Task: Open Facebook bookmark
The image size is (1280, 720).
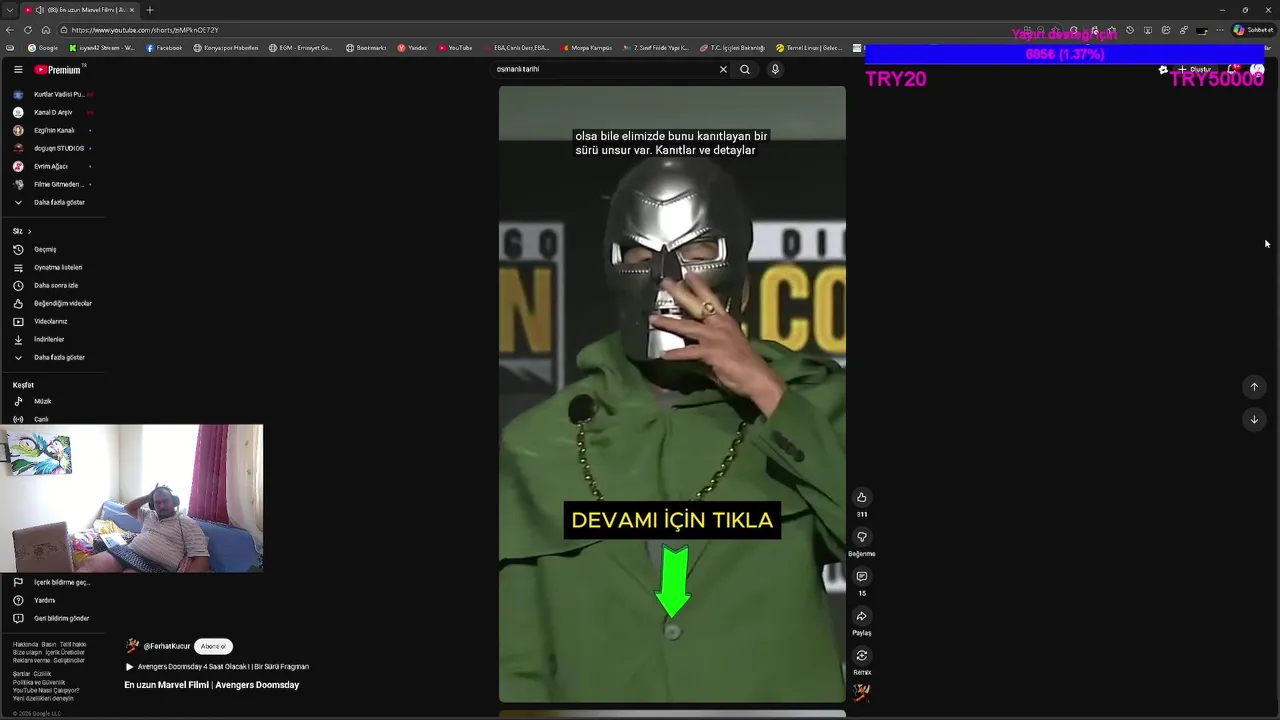Action: tap(164, 48)
